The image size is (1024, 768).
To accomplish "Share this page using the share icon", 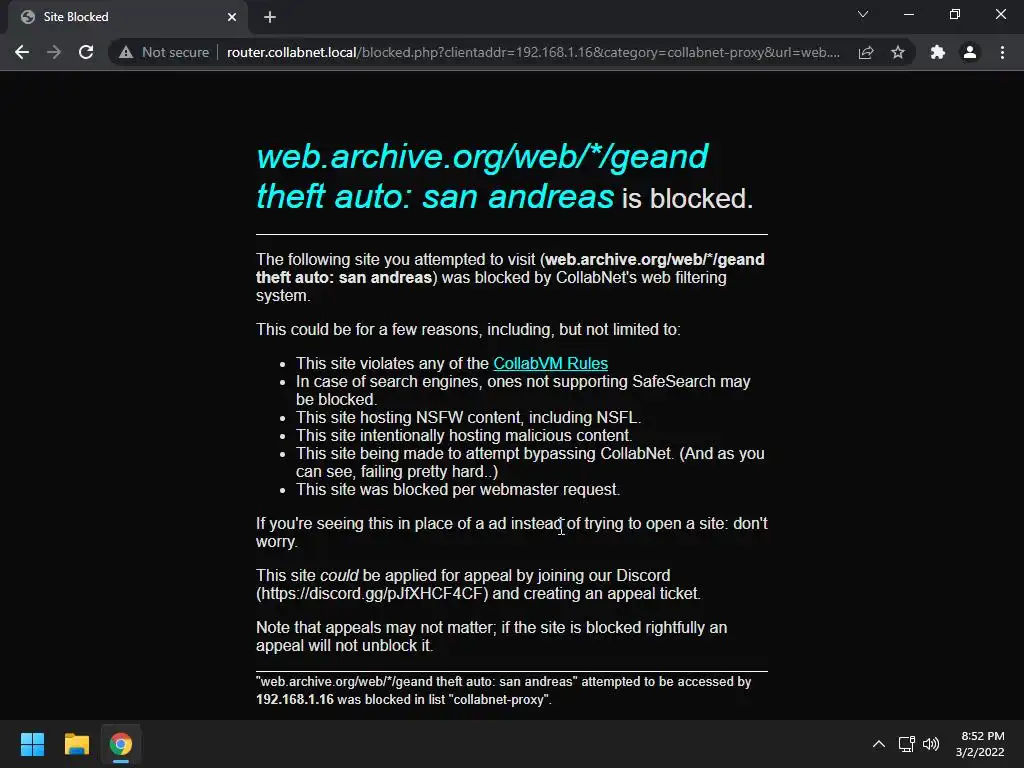I will point(866,52).
